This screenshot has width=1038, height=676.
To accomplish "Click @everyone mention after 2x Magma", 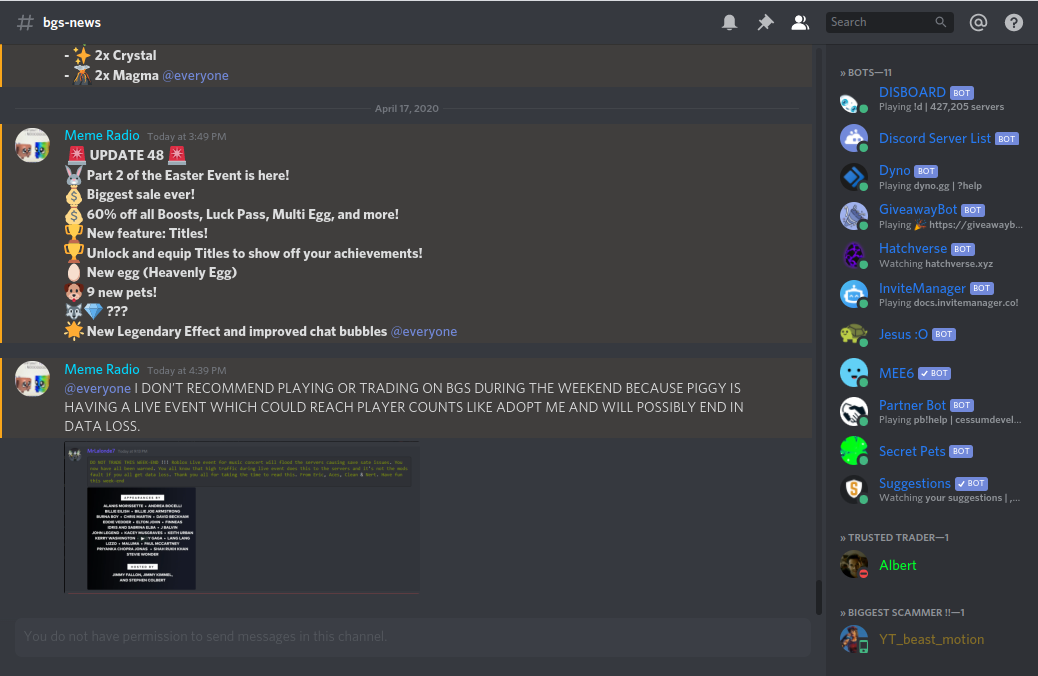I will click(195, 75).
